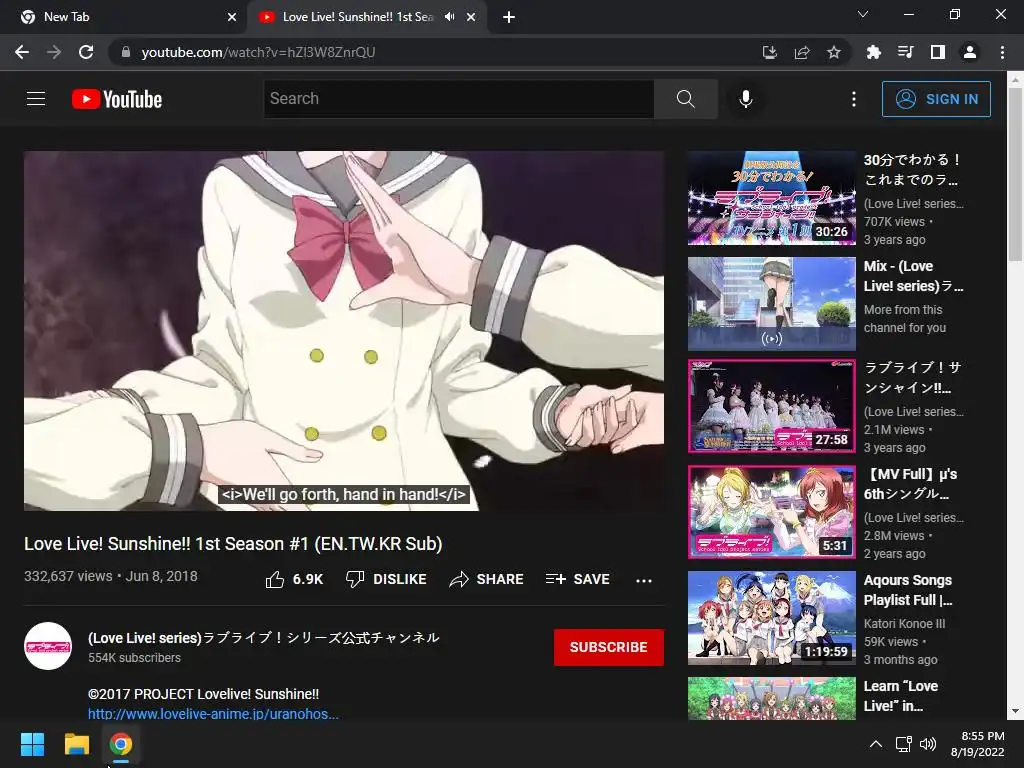Open the Chrome three-dot menu
Image resolution: width=1024 pixels, height=768 pixels.
coord(1002,52)
